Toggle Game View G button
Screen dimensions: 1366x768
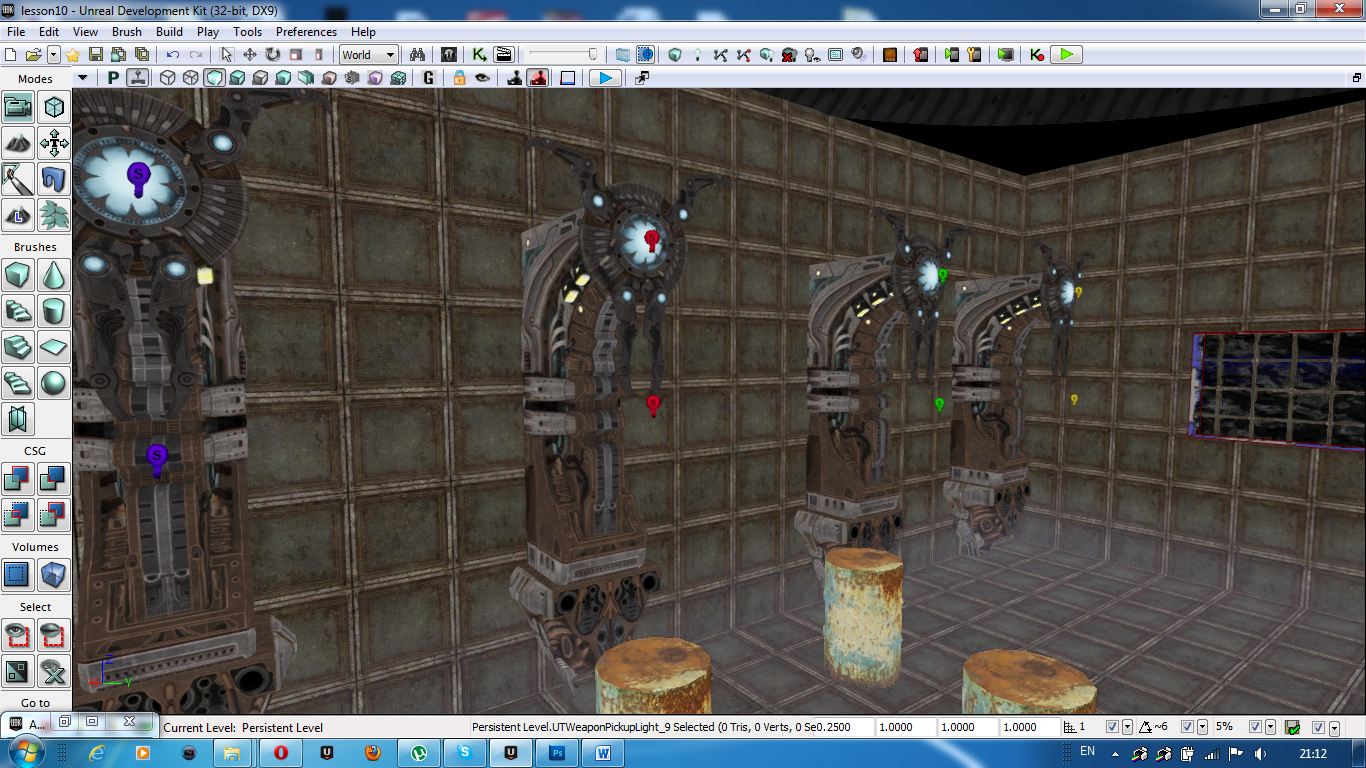pos(429,78)
